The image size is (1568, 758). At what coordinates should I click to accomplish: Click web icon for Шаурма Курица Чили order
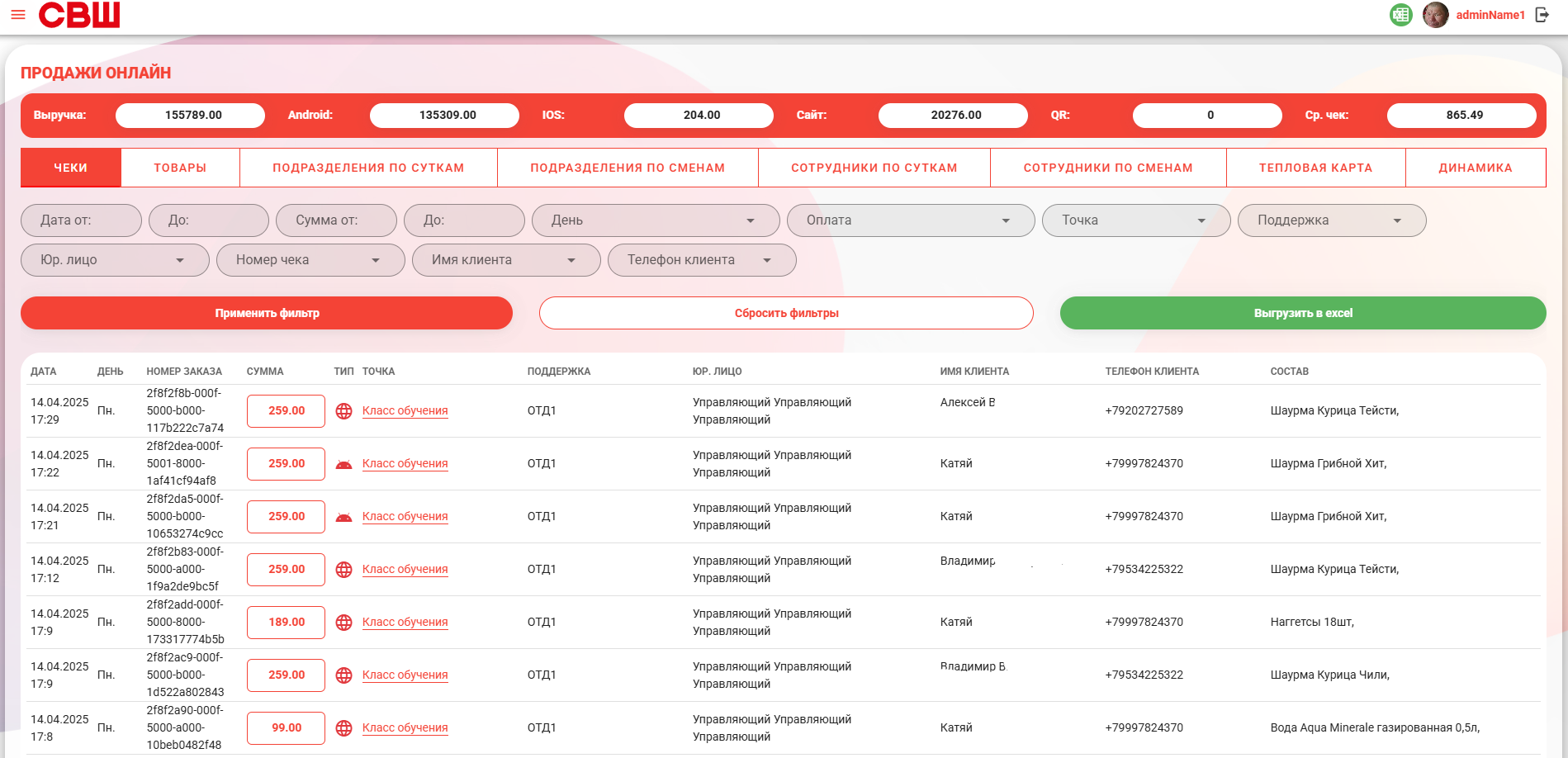pyautogui.click(x=344, y=675)
